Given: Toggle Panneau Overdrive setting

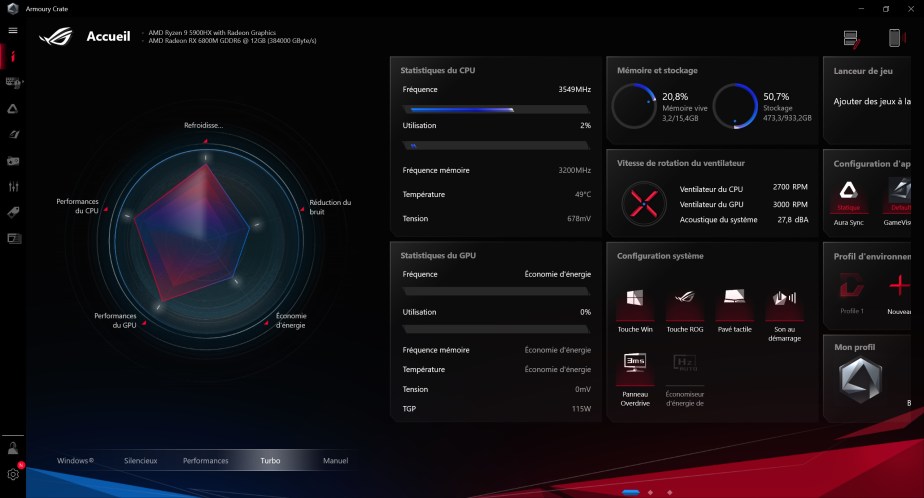Looking at the screenshot, I should click(635, 379).
